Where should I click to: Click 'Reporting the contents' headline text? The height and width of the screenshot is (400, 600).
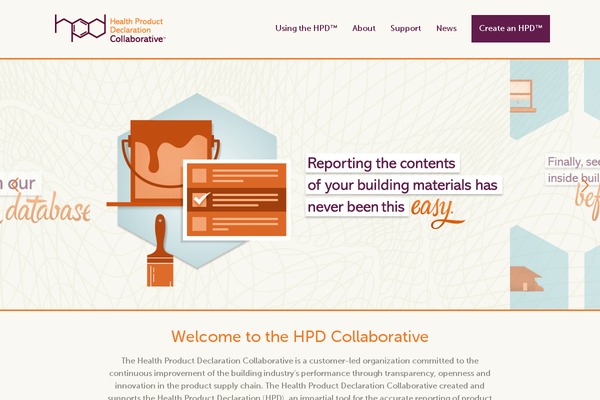(x=382, y=163)
